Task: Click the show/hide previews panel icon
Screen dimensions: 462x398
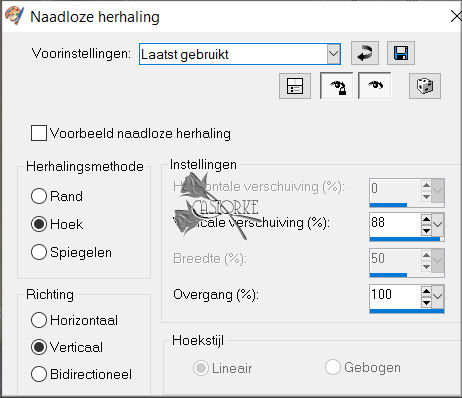Action: click(295, 86)
